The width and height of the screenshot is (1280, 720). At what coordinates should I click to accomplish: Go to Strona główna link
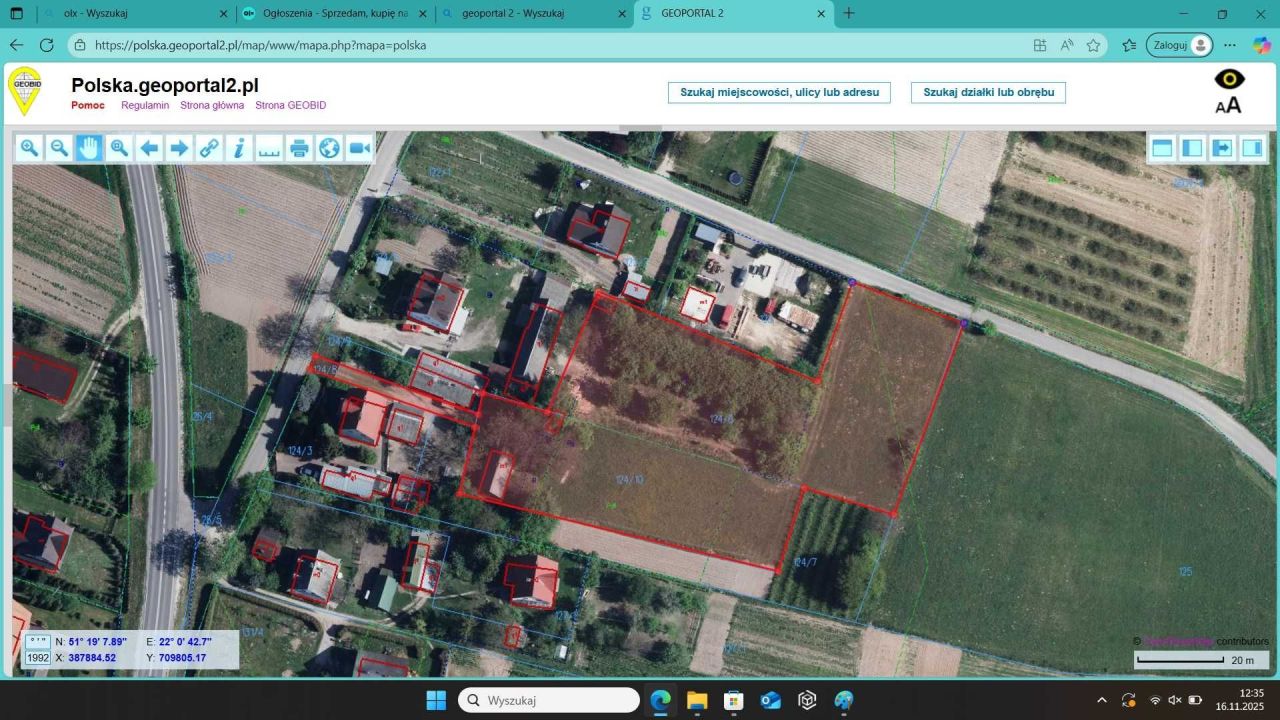[212, 105]
